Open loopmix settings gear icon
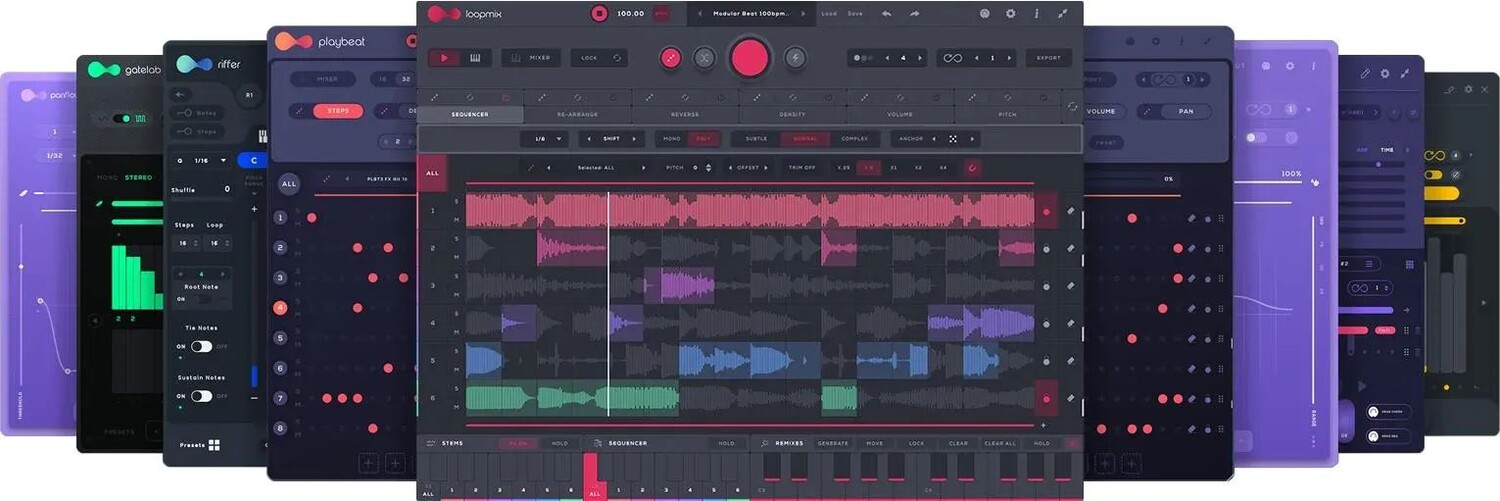This screenshot has height=501, width=1500. [x=1010, y=13]
